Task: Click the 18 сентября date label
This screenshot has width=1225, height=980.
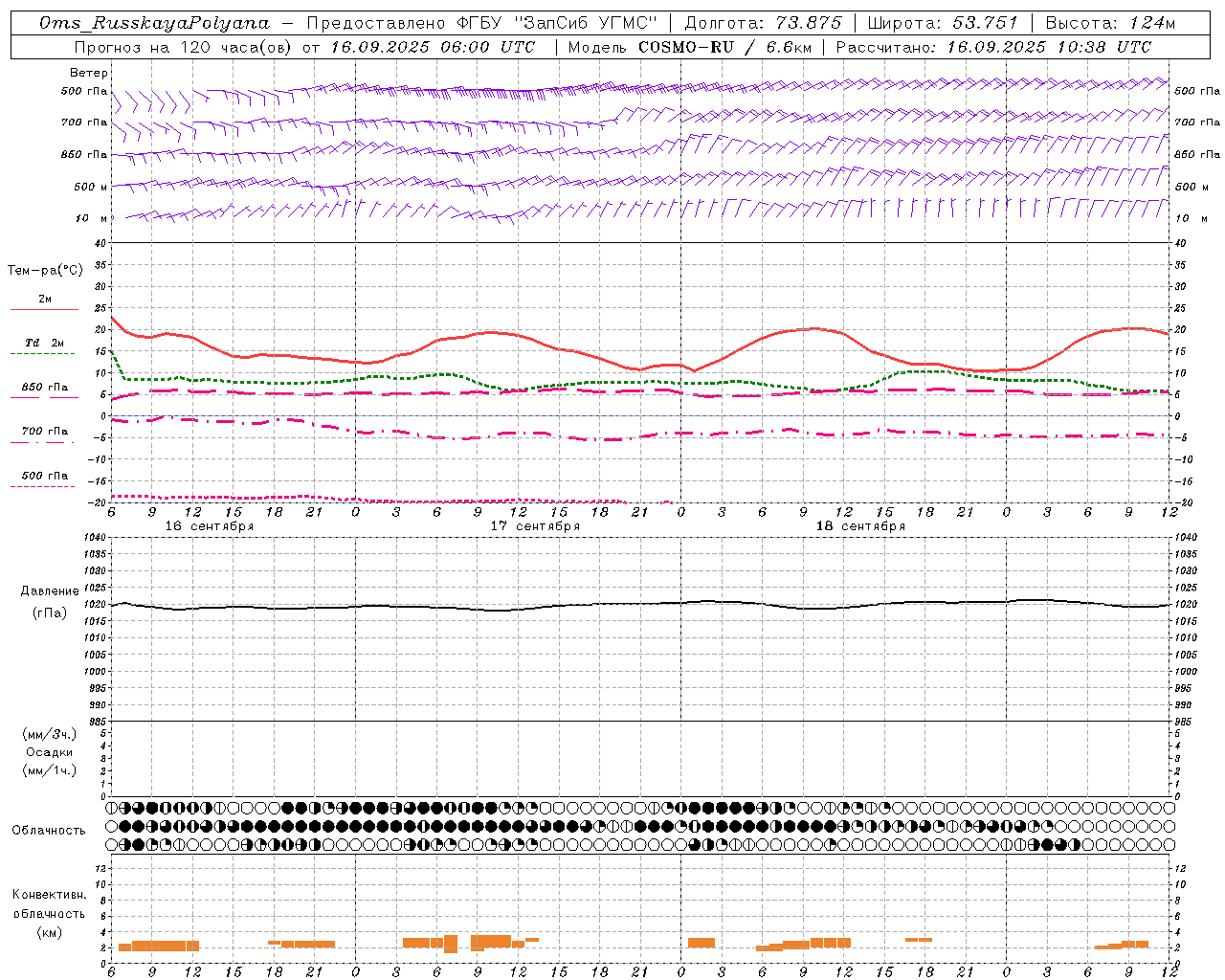Action: pyautogui.click(x=860, y=526)
